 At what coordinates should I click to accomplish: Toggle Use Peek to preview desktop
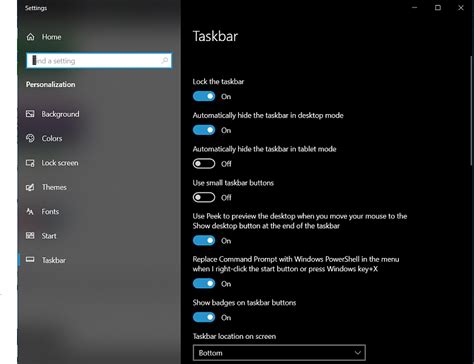pyautogui.click(x=204, y=241)
